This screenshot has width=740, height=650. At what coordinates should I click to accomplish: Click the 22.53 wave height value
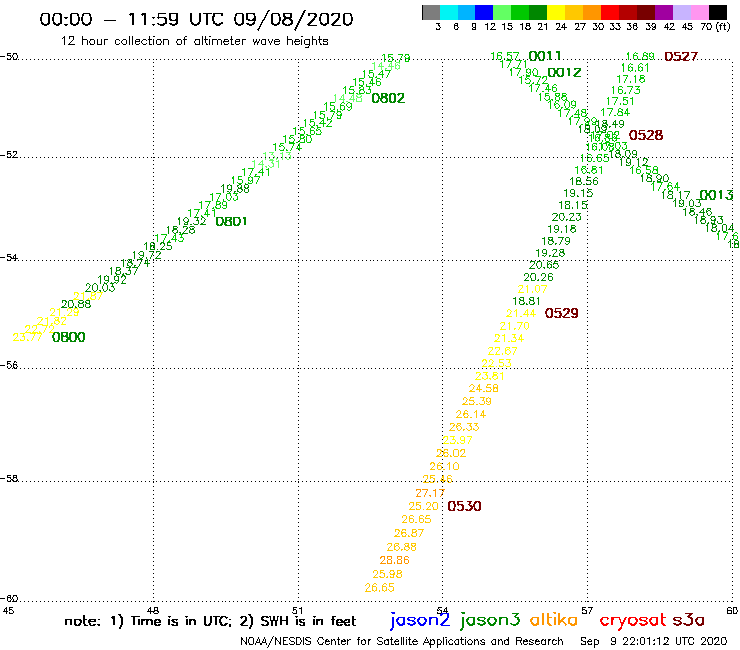coord(496,363)
